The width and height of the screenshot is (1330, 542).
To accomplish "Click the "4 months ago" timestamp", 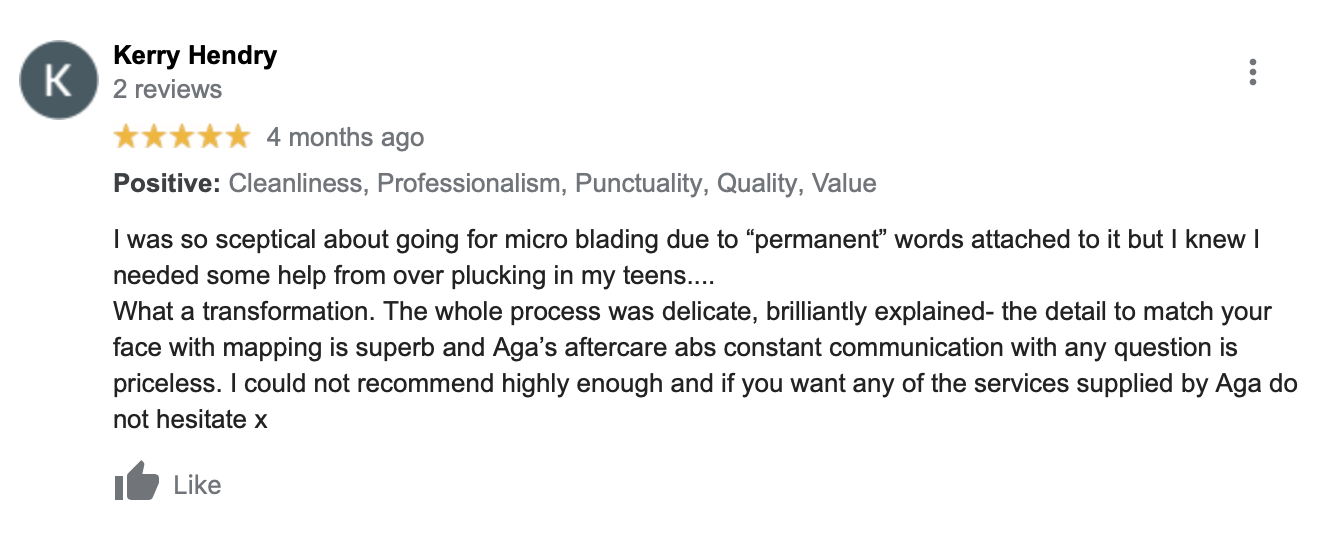I will 345,138.
